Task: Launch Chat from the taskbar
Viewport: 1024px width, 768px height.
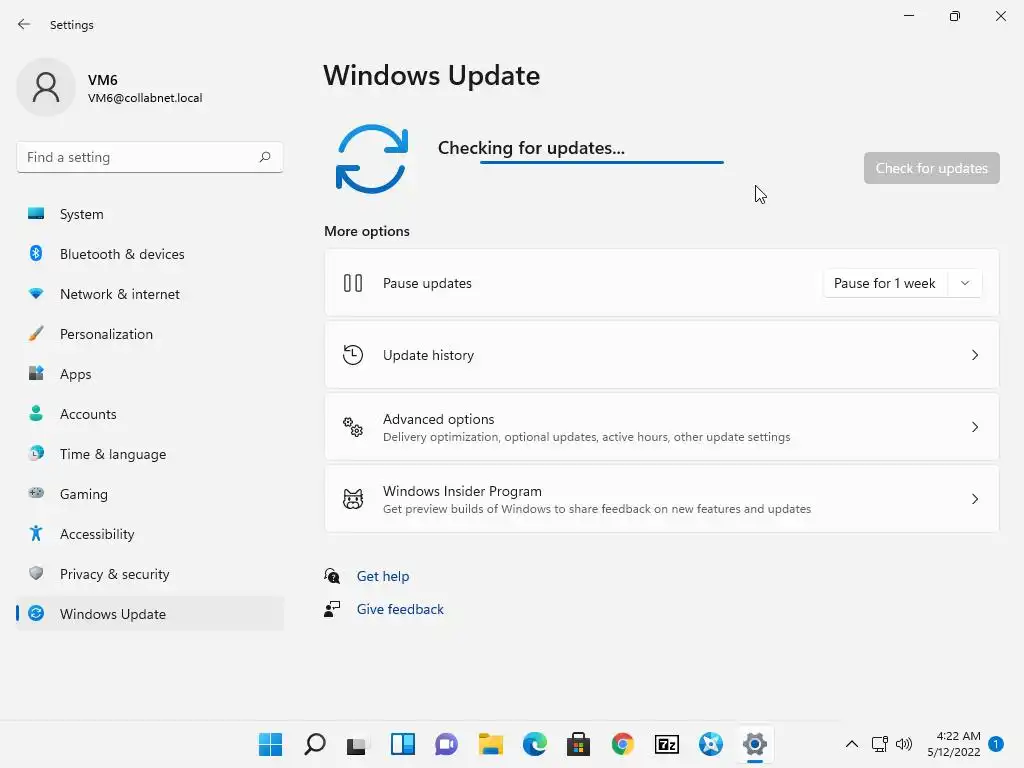Action: 446,744
